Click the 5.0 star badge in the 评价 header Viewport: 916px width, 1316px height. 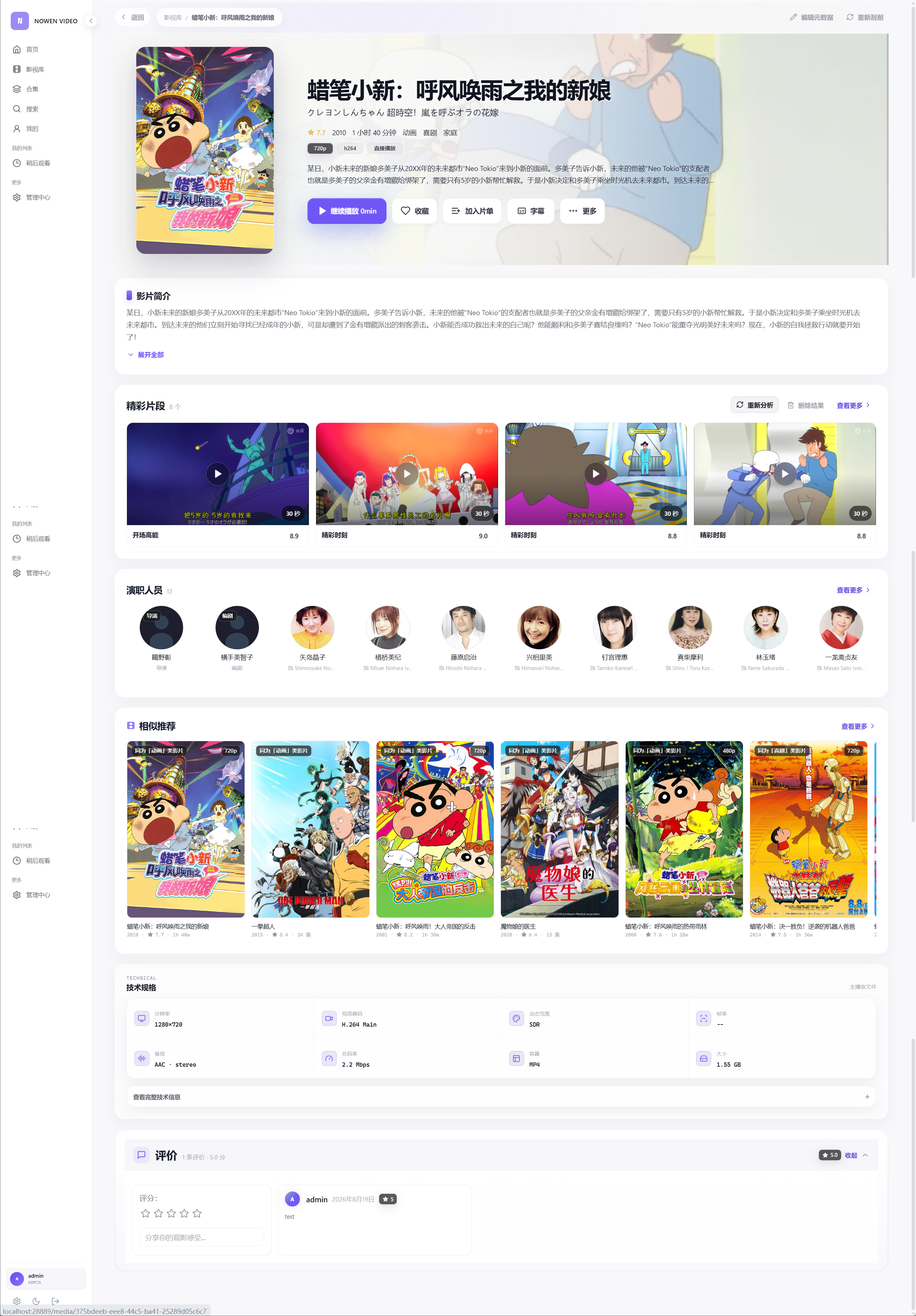pos(829,1155)
